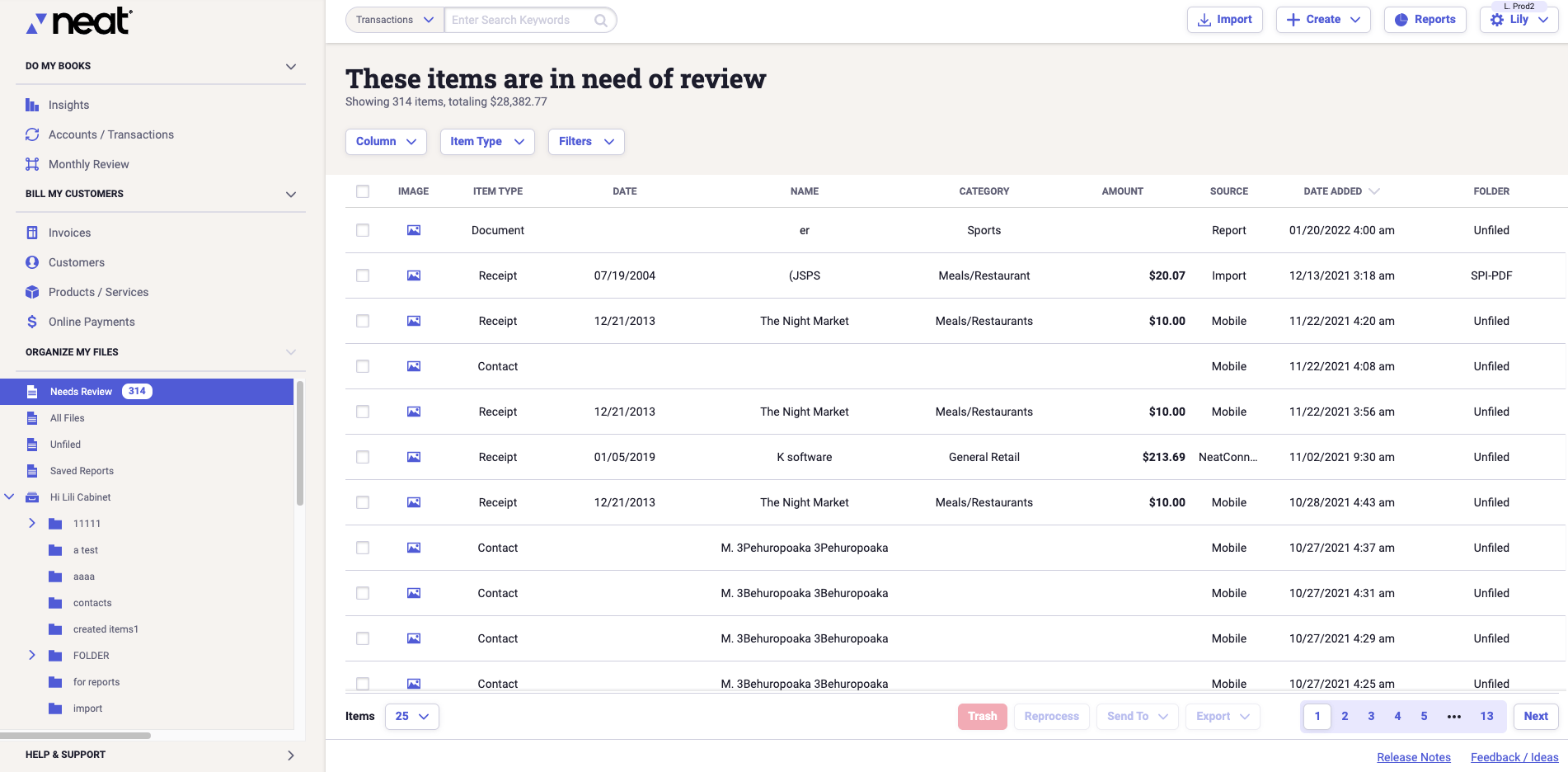Expand the FOLDER tree item
1568x772 pixels.
pos(32,655)
